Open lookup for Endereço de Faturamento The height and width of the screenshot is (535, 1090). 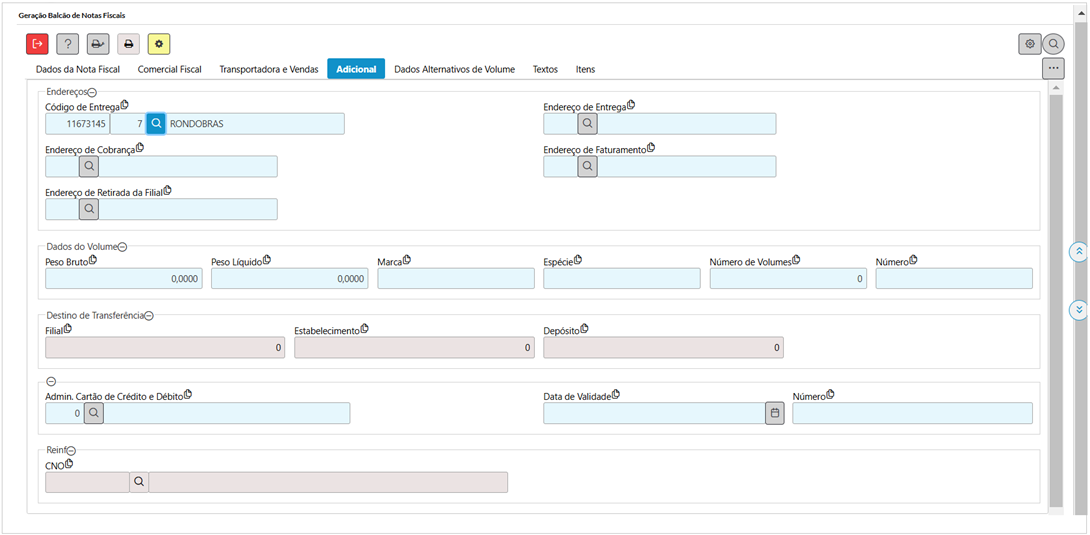tap(587, 166)
